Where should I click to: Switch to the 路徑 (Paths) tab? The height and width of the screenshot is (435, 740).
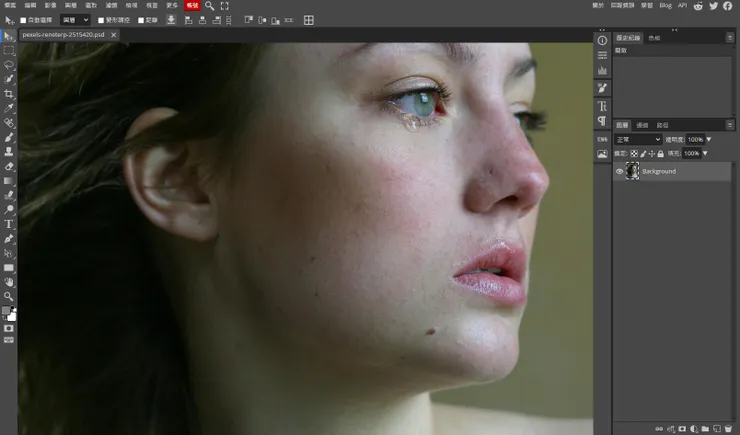click(663, 125)
